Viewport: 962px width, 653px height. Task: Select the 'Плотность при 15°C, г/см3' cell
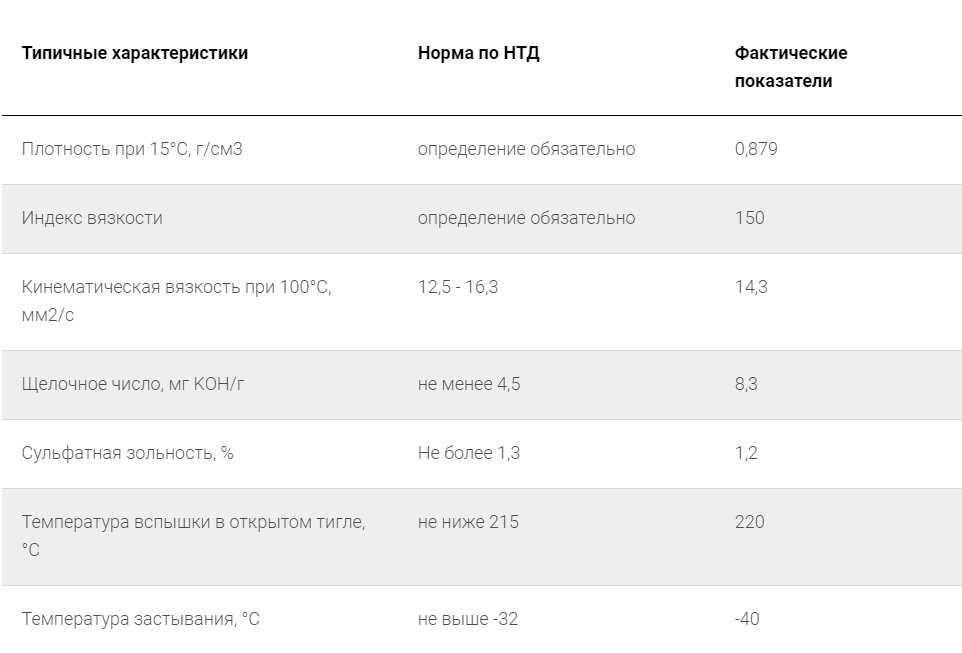132,149
